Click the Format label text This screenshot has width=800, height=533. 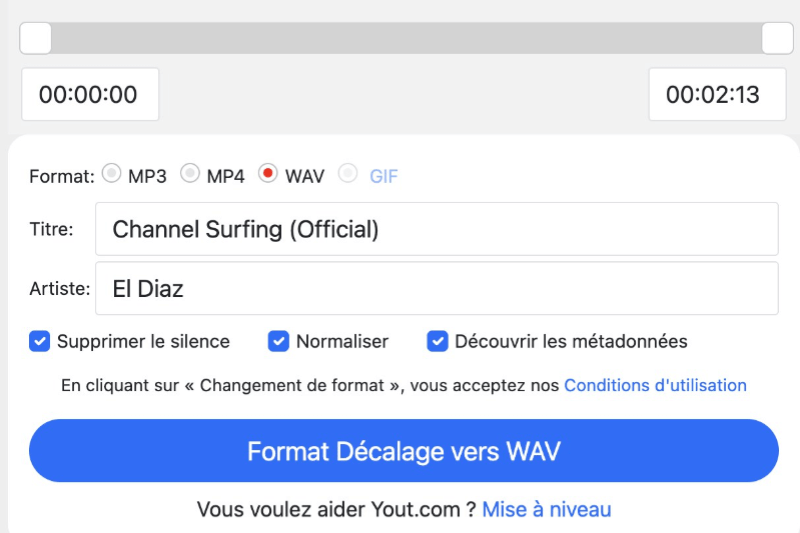[x=62, y=176]
